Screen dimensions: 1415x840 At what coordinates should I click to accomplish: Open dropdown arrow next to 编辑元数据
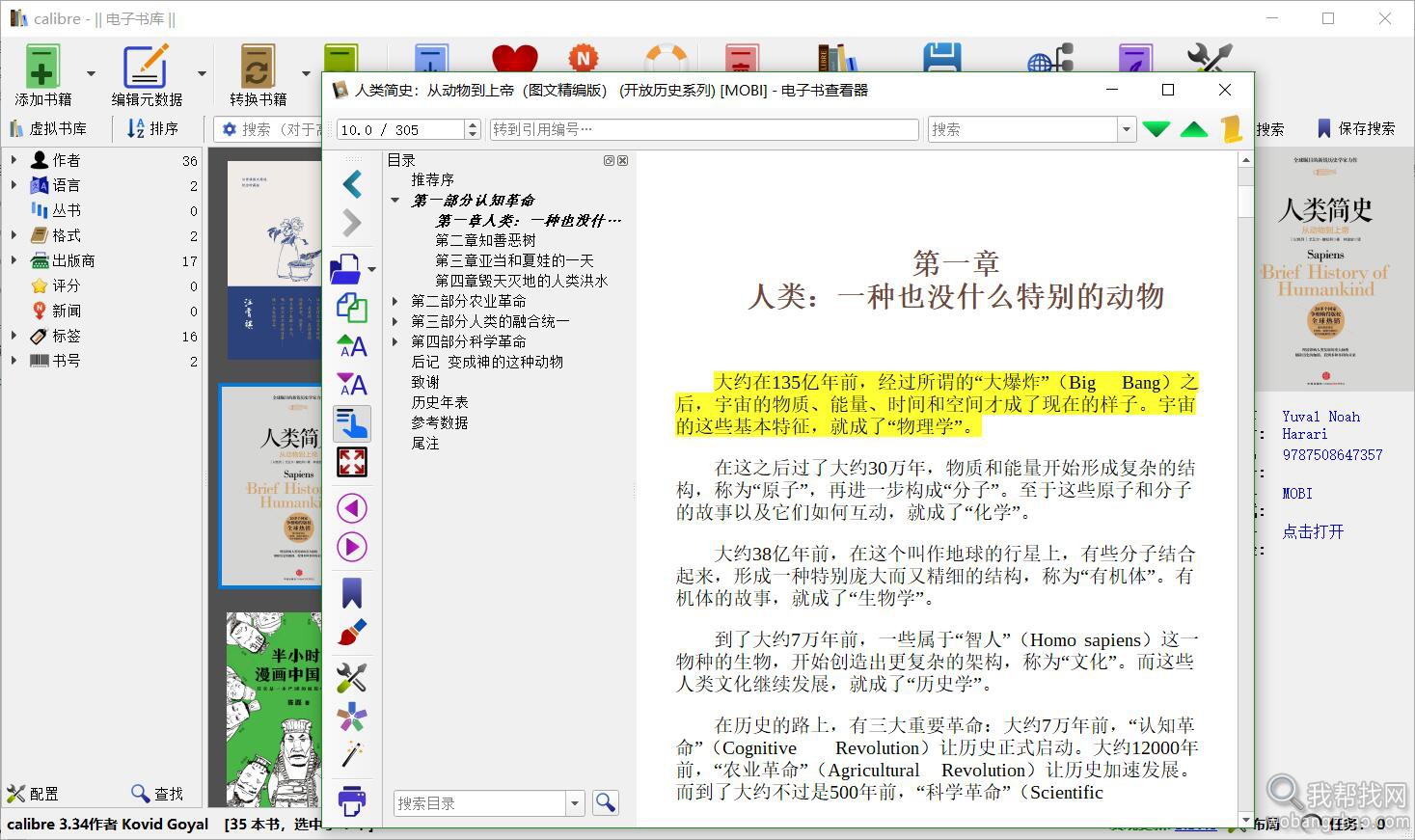pyautogui.click(x=203, y=73)
